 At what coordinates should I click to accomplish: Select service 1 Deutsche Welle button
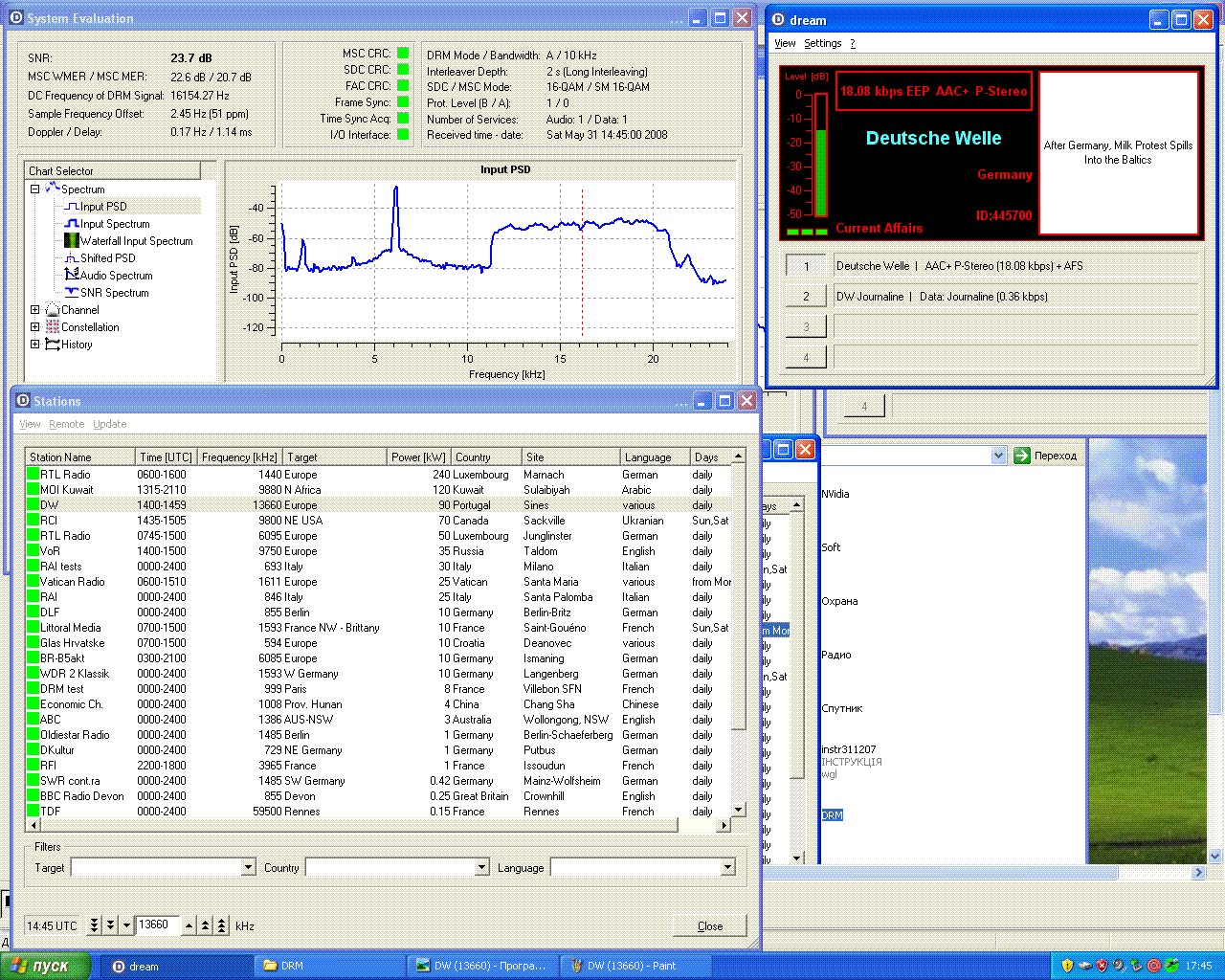coord(806,266)
